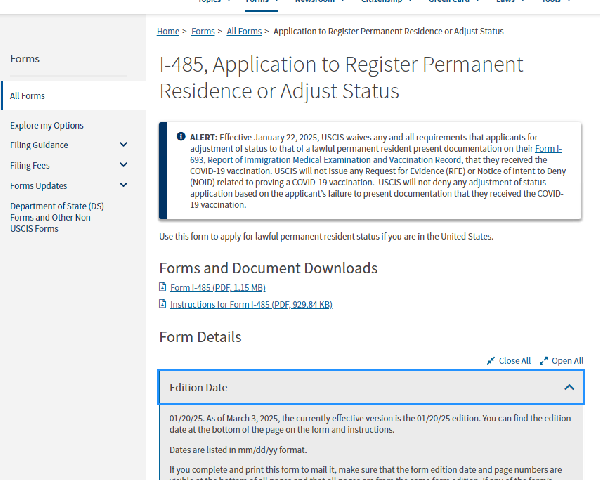
Task: Select All Forms in the sidebar
Action: (x=27, y=96)
